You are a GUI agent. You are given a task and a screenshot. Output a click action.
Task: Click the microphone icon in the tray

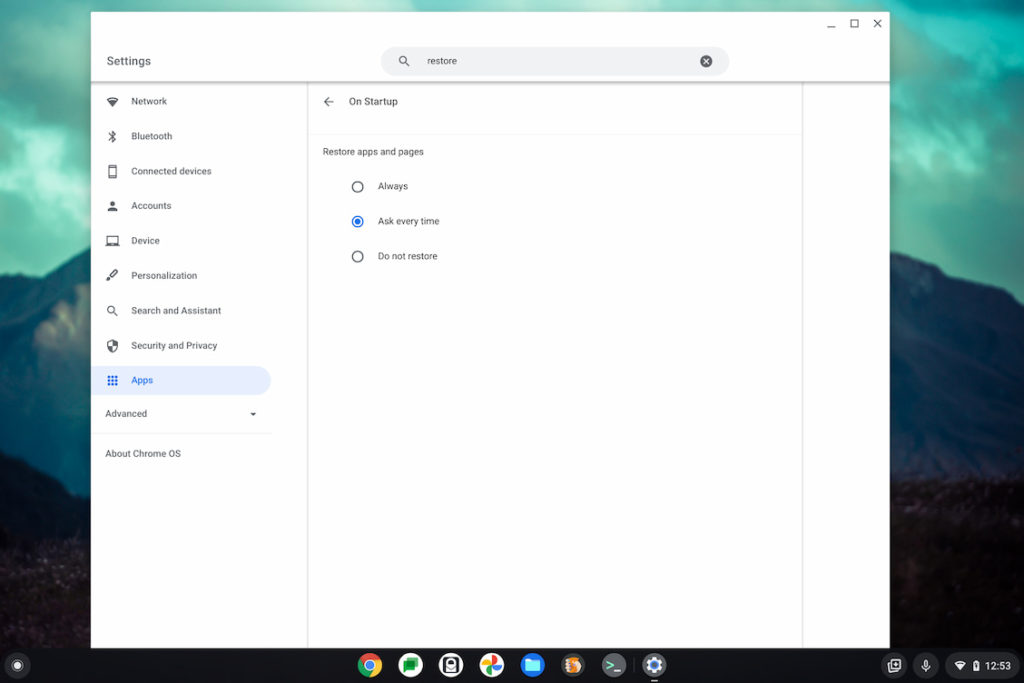tap(925, 665)
